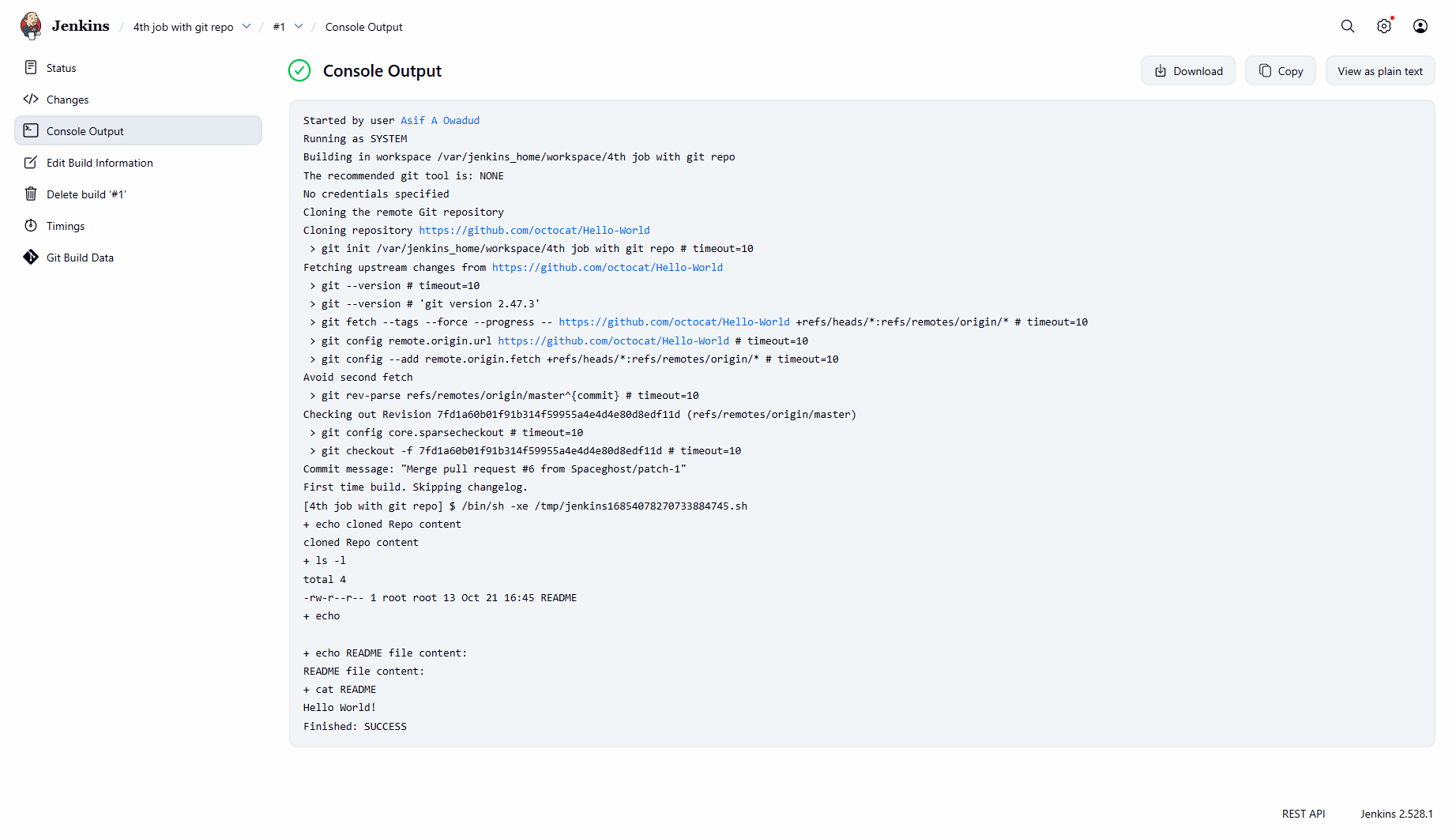The image size is (1456, 839).
Task: Click View as plain text
Action: coord(1380,70)
